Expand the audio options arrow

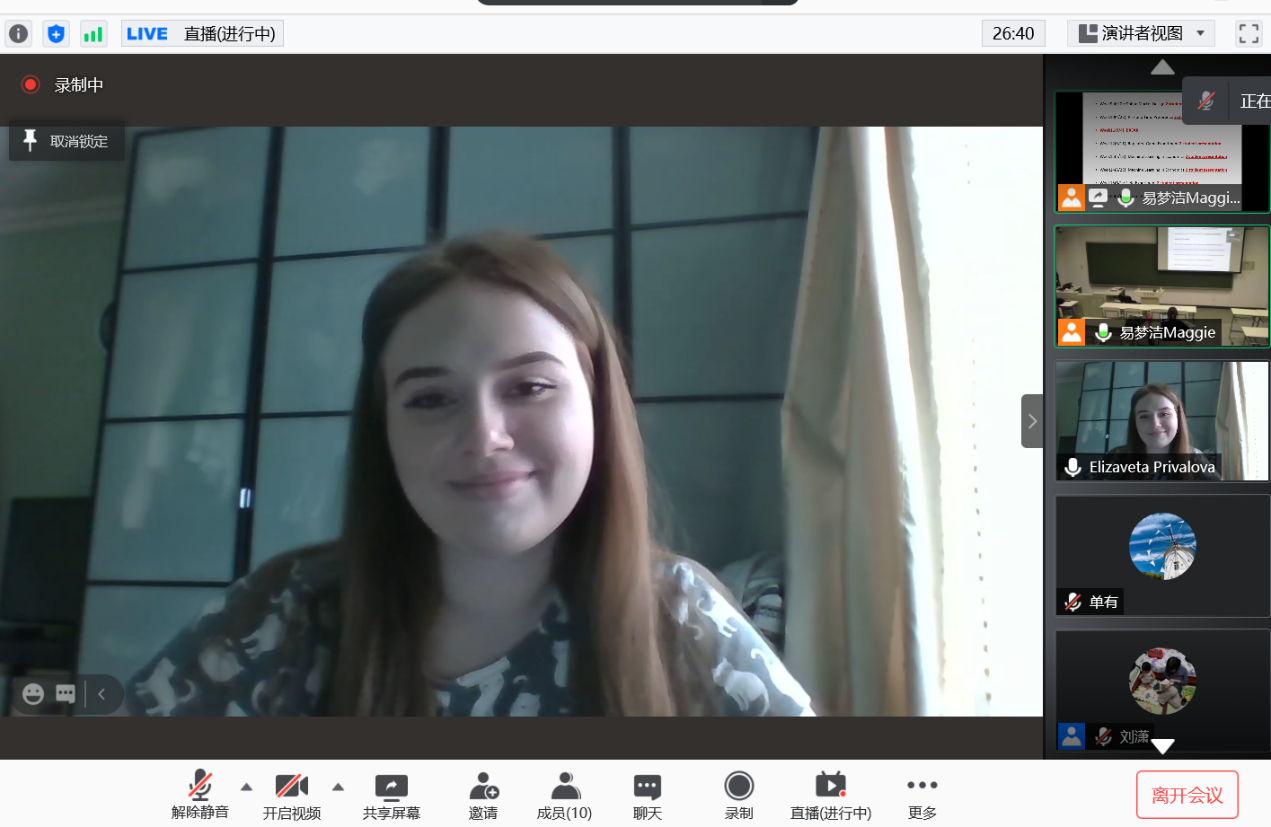coord(247,786)
